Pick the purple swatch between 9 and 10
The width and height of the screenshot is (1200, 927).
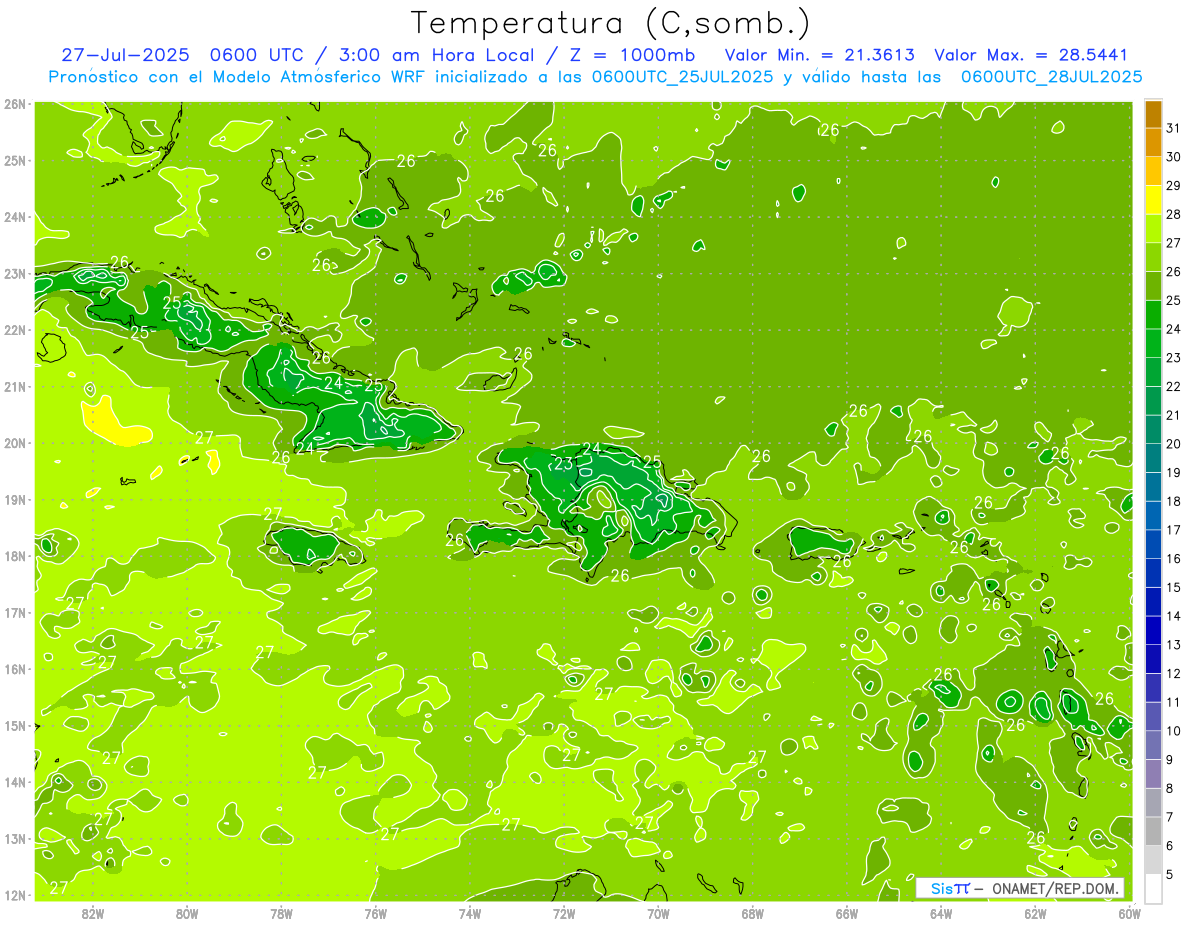coord(1153,745)
